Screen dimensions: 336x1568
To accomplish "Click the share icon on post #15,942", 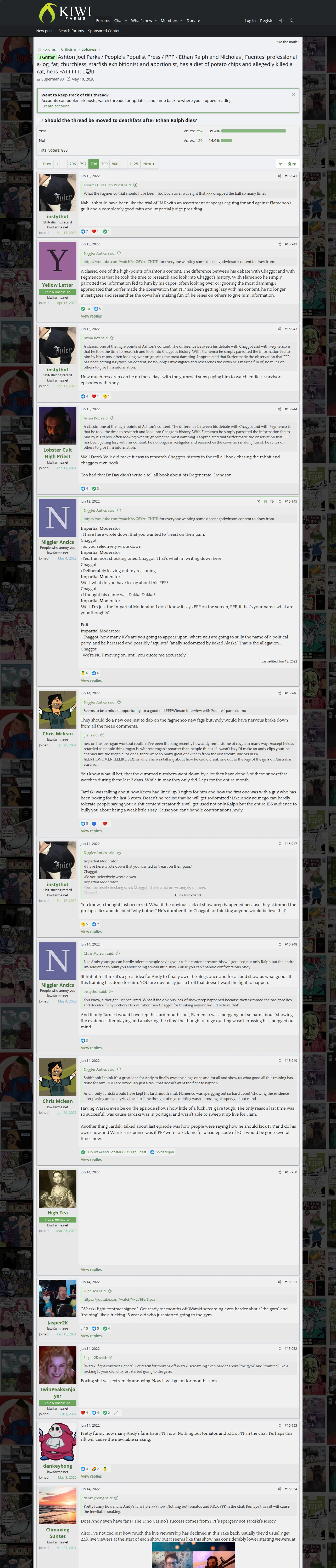I will point(279,244).
